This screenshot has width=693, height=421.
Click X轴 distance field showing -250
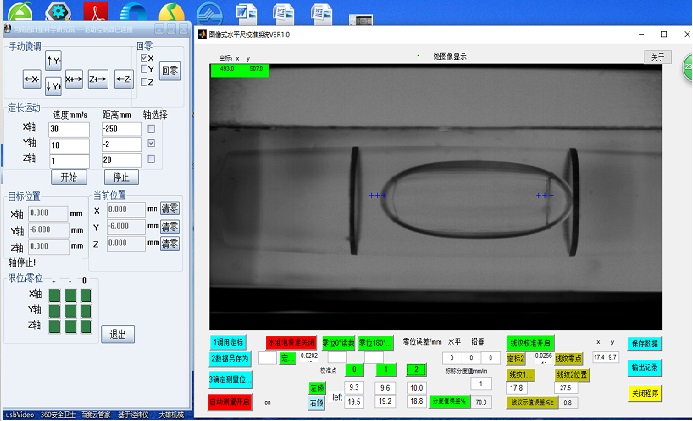point(122,129)
